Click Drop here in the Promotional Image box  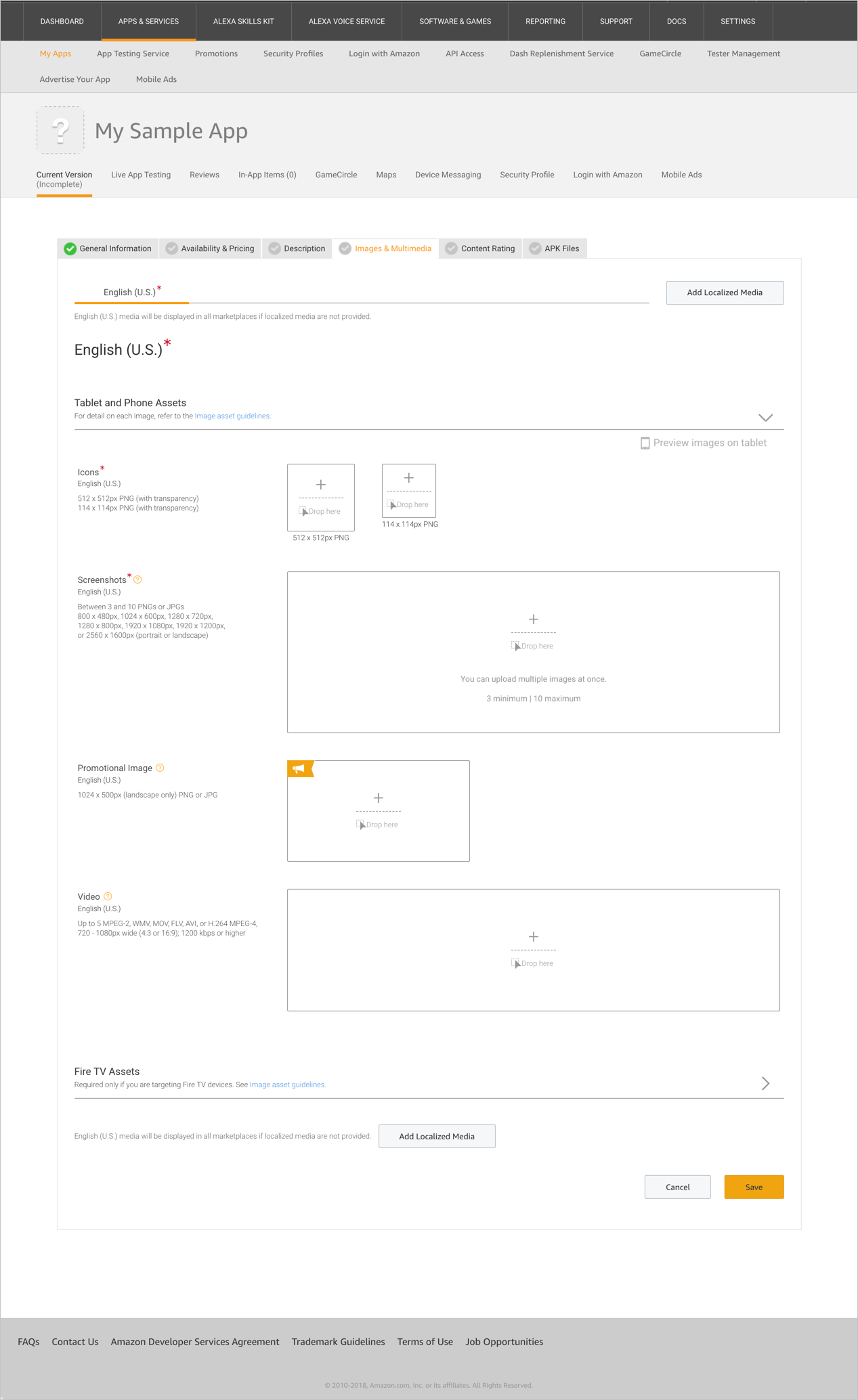click(378, 825)
